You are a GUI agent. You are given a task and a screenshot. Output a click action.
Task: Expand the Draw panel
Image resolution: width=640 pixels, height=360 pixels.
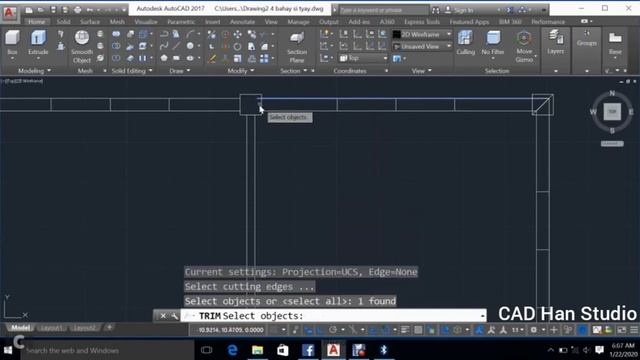(180, 71)
